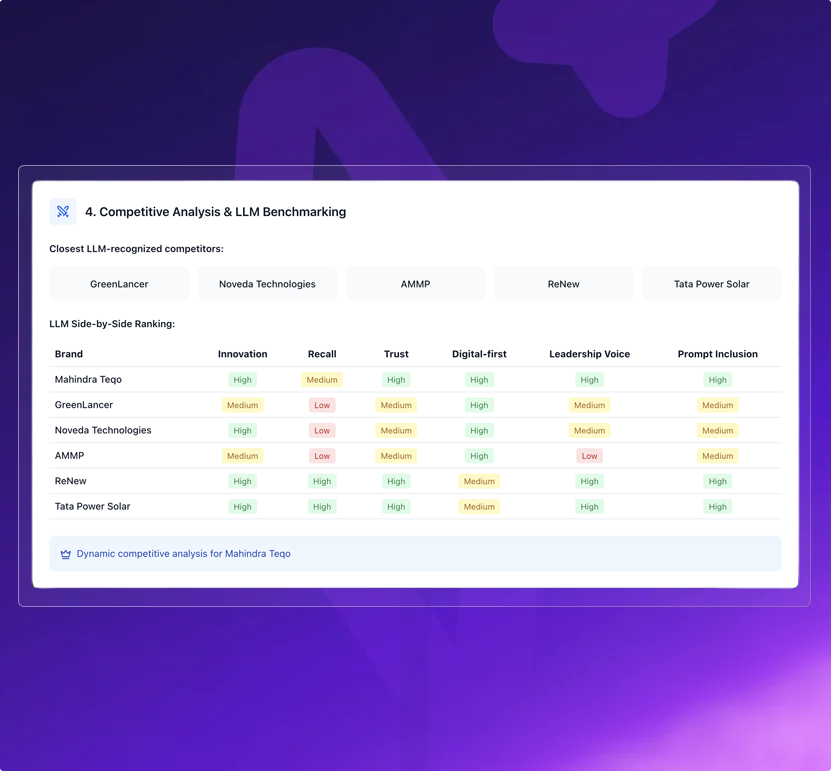The height and width of the screenshot is (771, 831).
Task: Click Tata Power Solar's Medium Digital-first badge
Action: [479, 507]
